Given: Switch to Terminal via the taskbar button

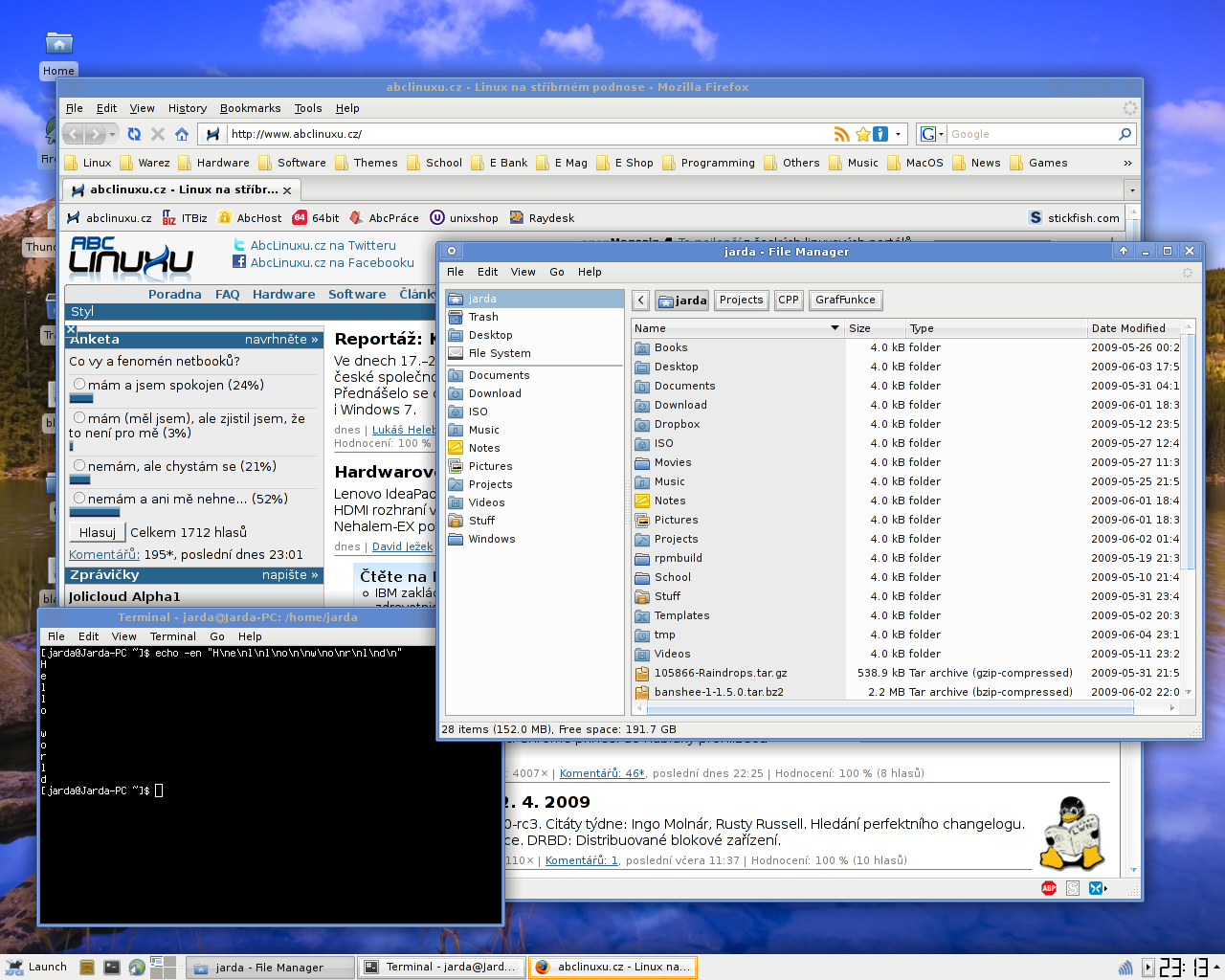Looking at the screenshot, I should [442, 968].
